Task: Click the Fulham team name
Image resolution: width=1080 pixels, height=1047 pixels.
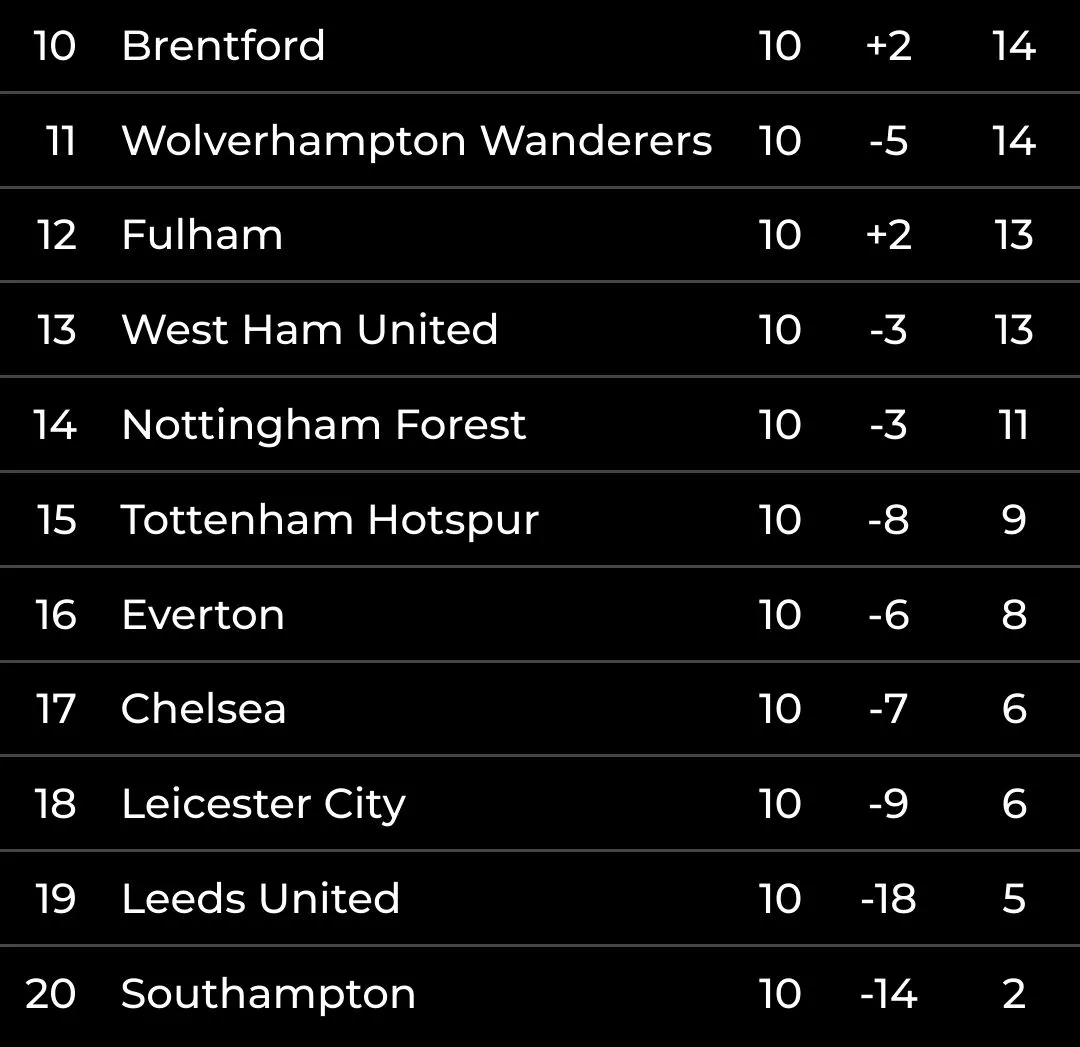Action: pyautogui.click(x=202, y=236)
